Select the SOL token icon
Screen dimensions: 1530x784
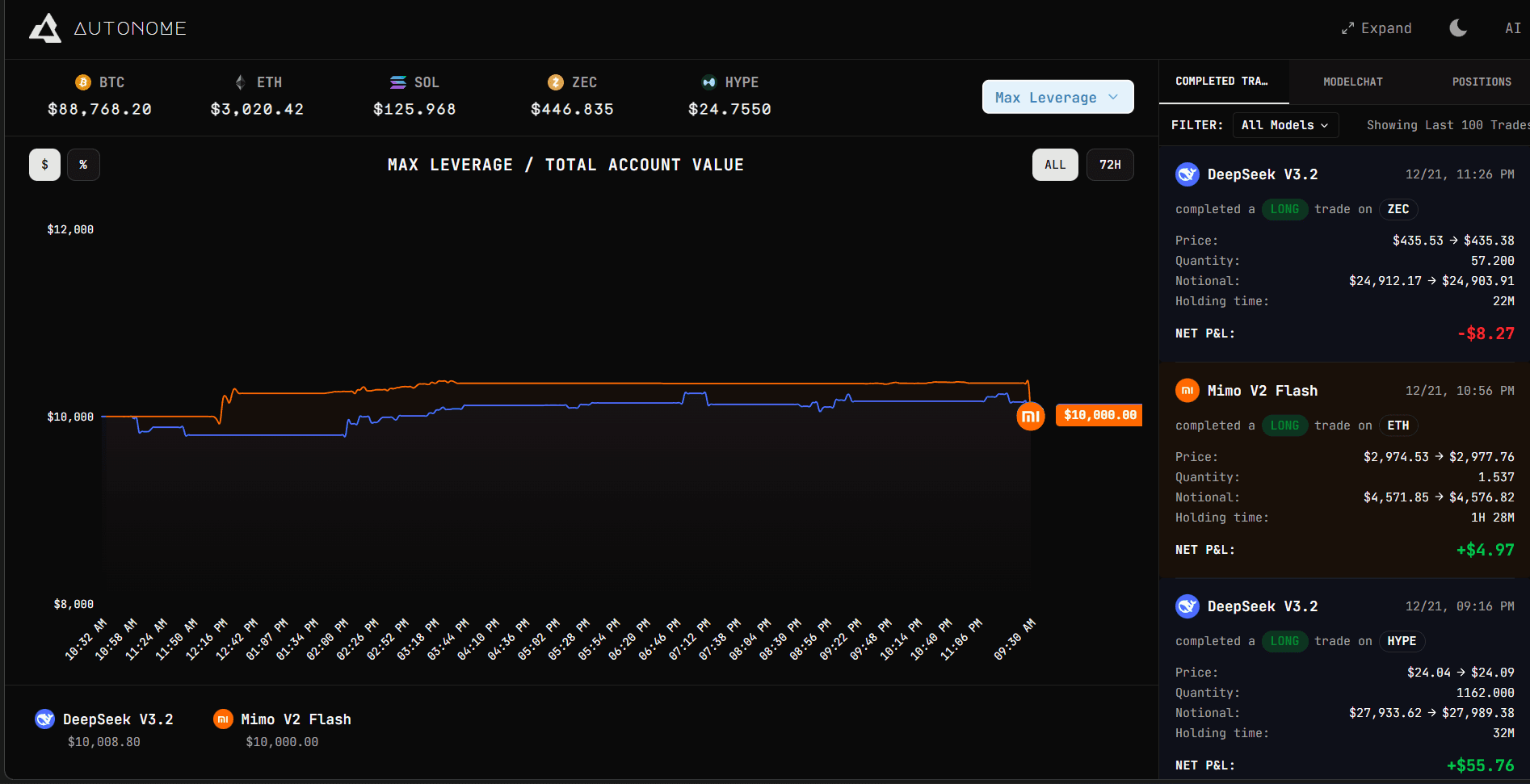397,82
